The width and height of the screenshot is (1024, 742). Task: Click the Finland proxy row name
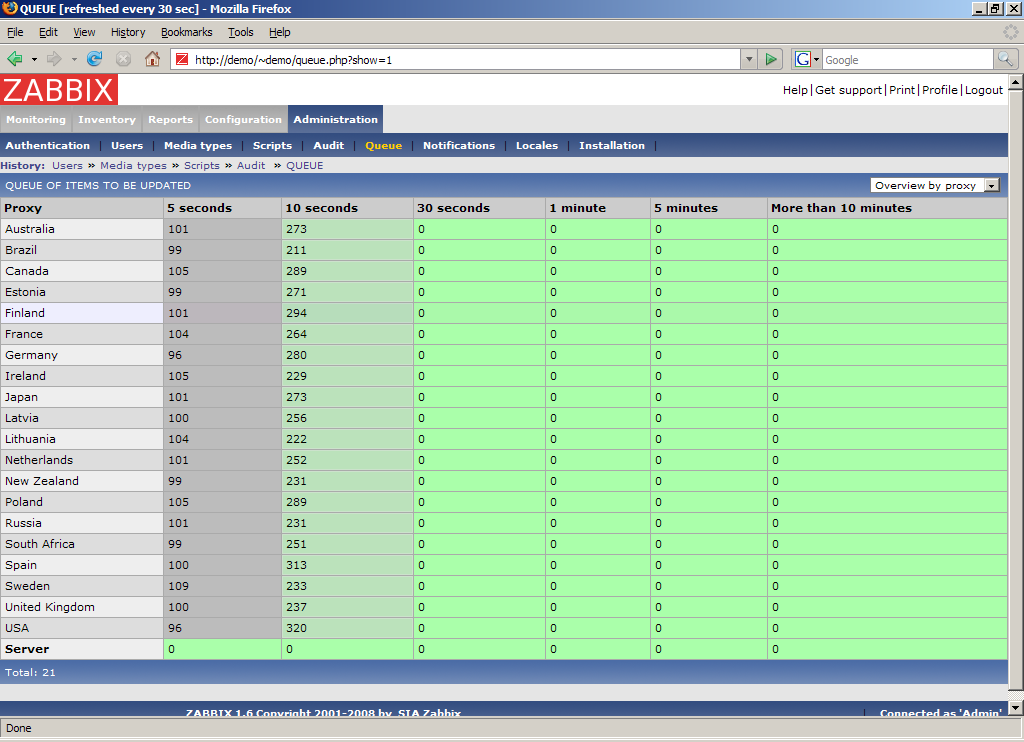(25, 314)
